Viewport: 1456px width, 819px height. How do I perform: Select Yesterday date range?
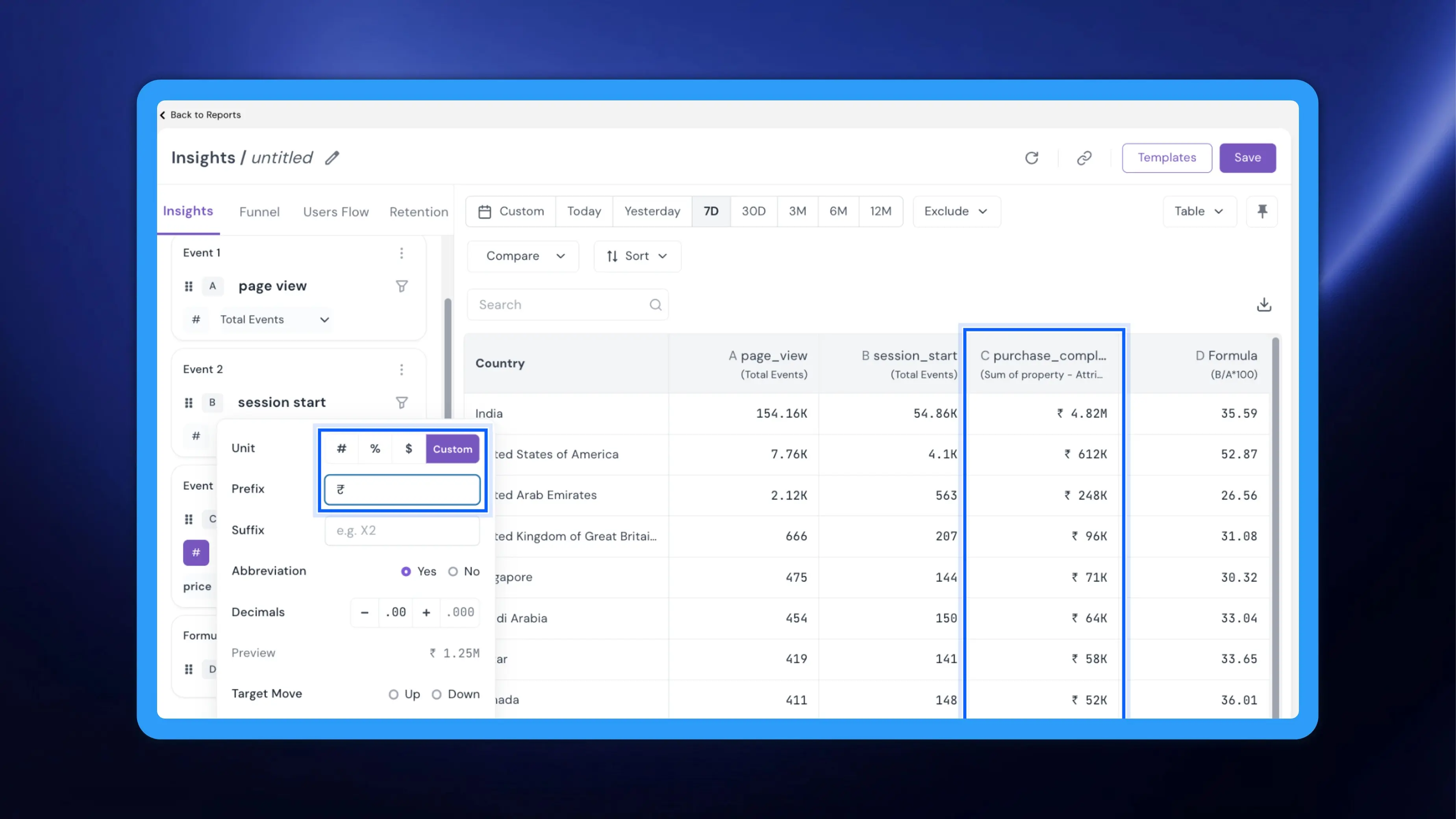tap(652, 211)
